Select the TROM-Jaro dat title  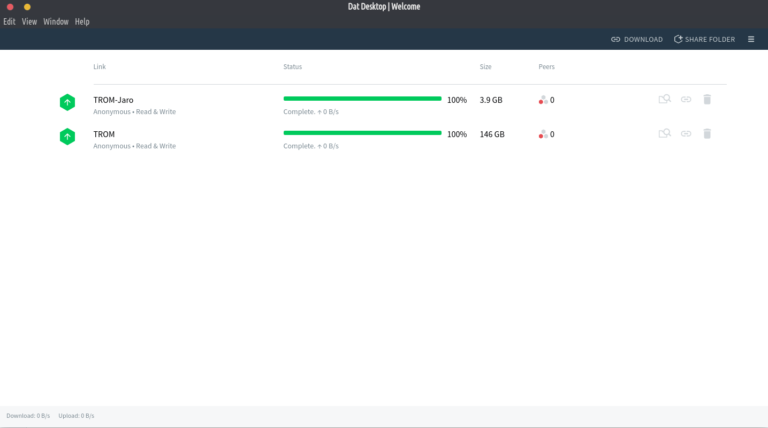[x=113, y=100]
